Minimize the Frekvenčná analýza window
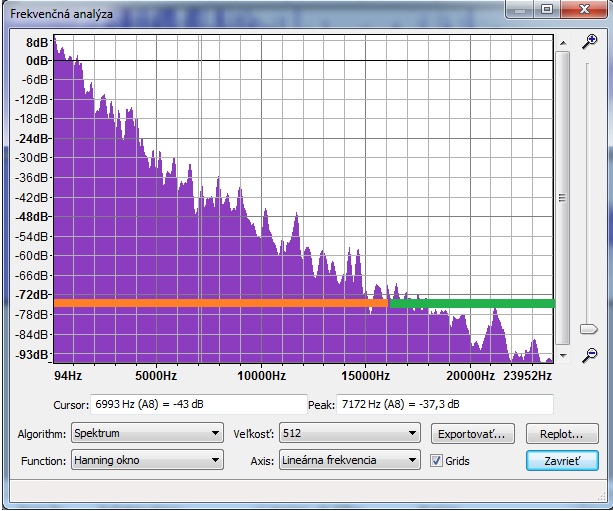The height and width of the screenshot is (511, 613). [517, 11]
